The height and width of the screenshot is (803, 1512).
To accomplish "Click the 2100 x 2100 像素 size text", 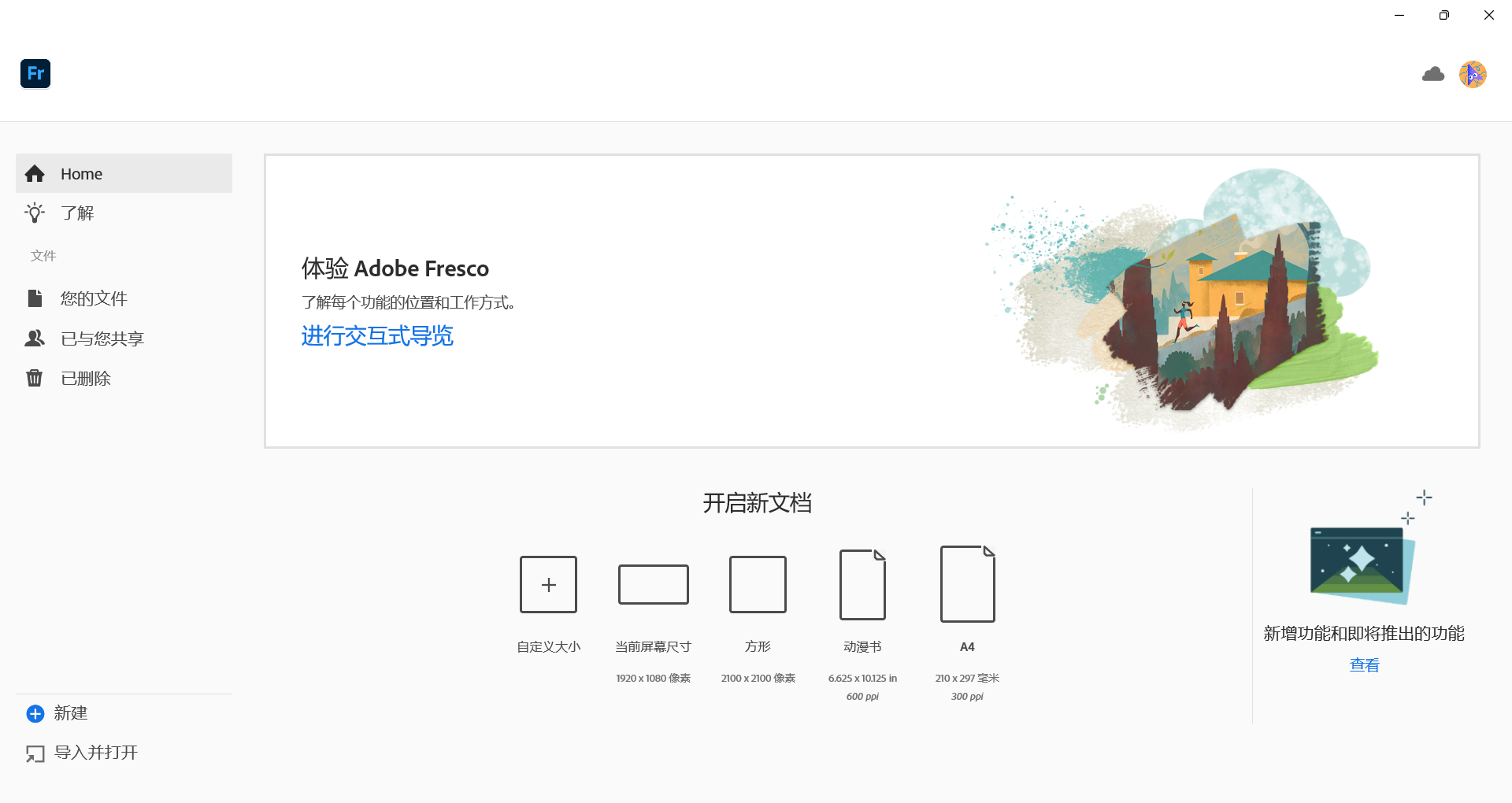I will tap(758, 678).
